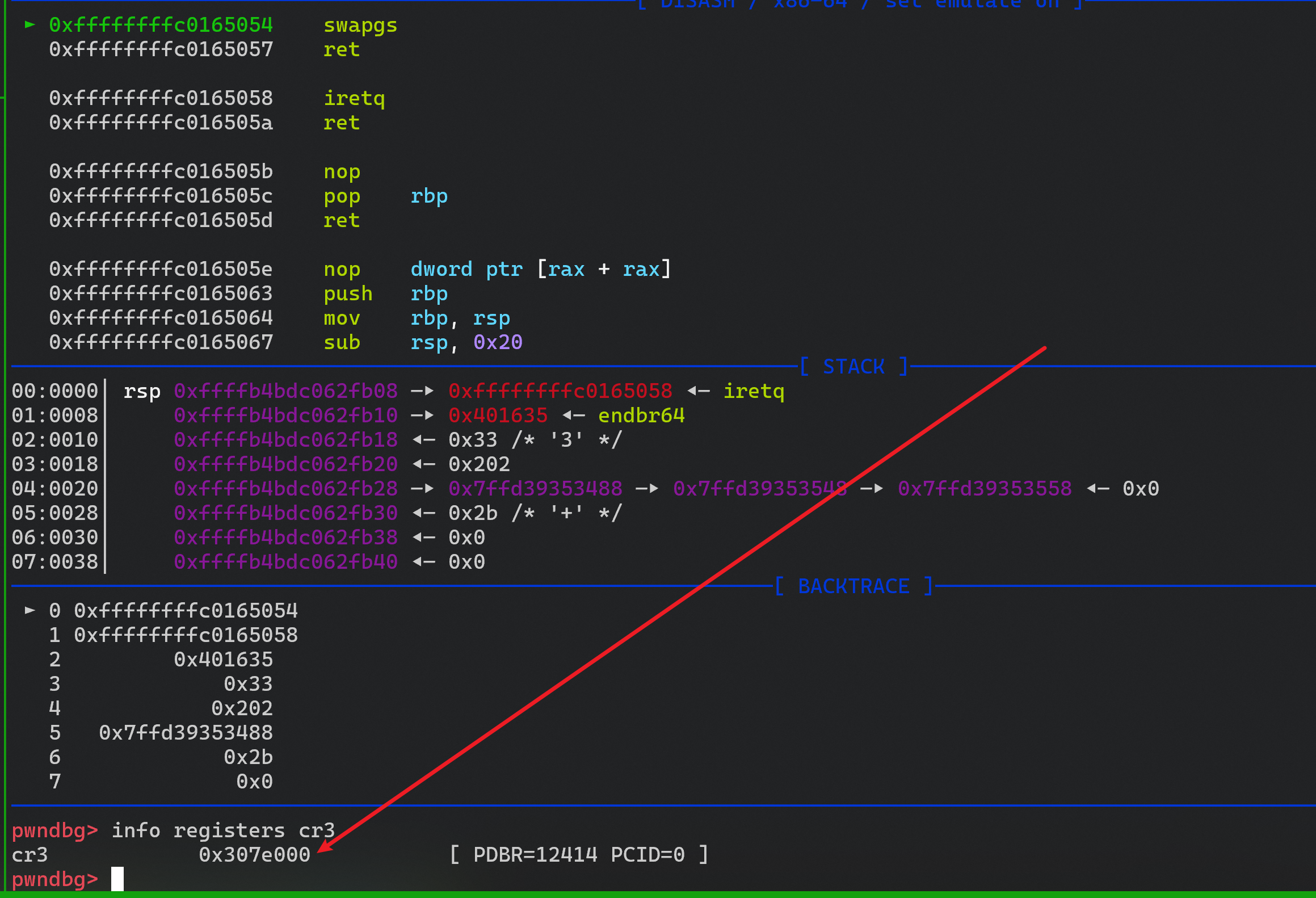Click the swapgs instruction at current address

(360, 26)
